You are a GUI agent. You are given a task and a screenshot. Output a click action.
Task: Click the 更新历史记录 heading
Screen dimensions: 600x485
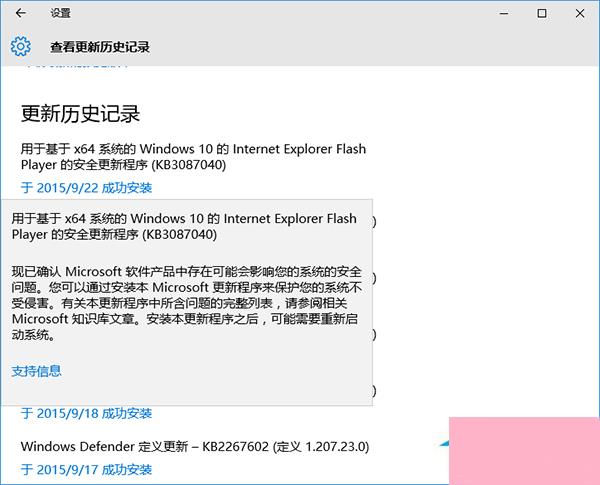click(x=80, y=114)
